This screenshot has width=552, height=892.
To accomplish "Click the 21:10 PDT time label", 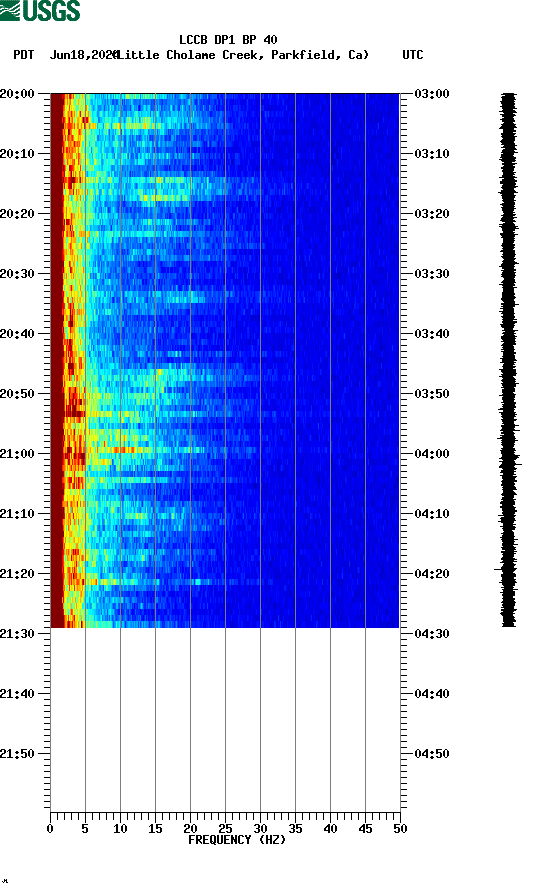I will (x=18, y=514).
